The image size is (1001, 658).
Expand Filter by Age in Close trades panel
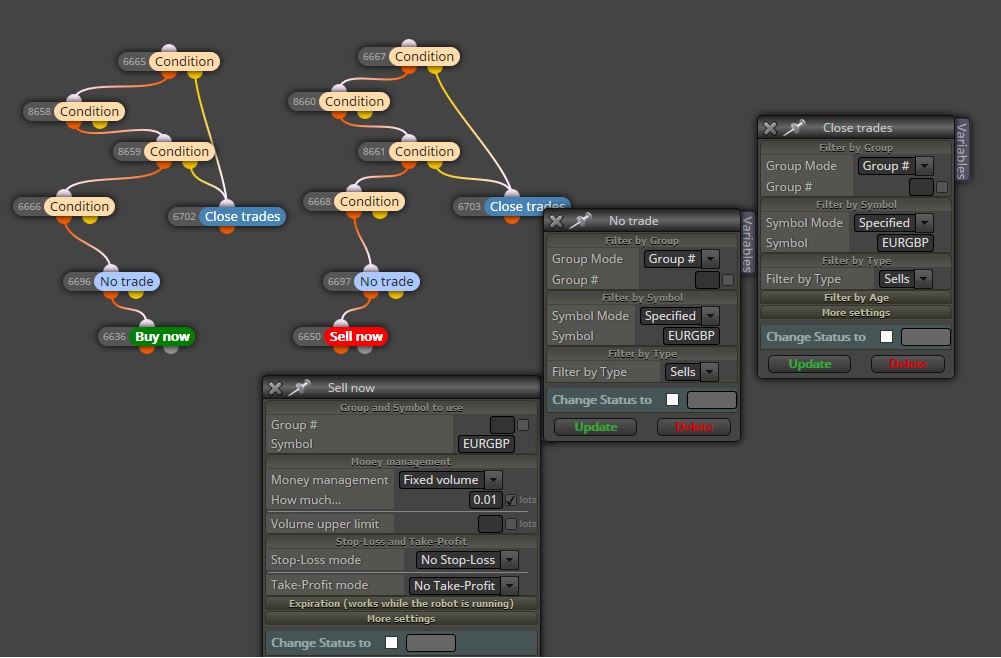pos(856,297)
